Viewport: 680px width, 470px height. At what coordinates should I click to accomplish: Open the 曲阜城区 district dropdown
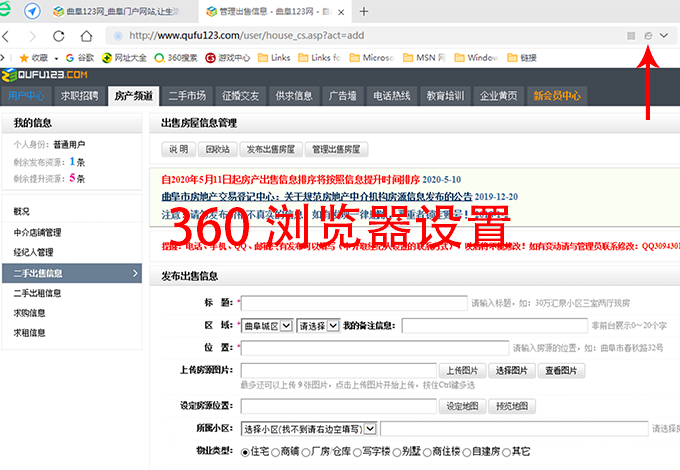click(x=267, y=325)
